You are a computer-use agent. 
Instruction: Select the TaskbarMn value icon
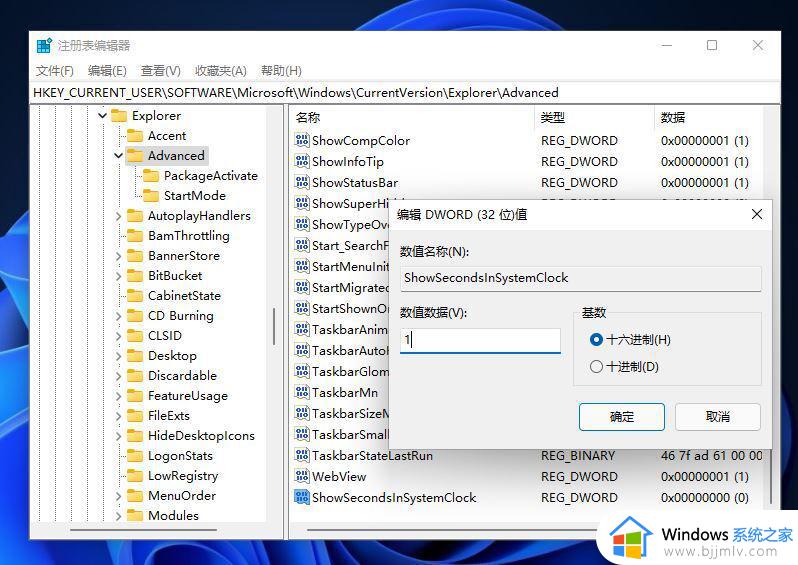coord(302,392)
